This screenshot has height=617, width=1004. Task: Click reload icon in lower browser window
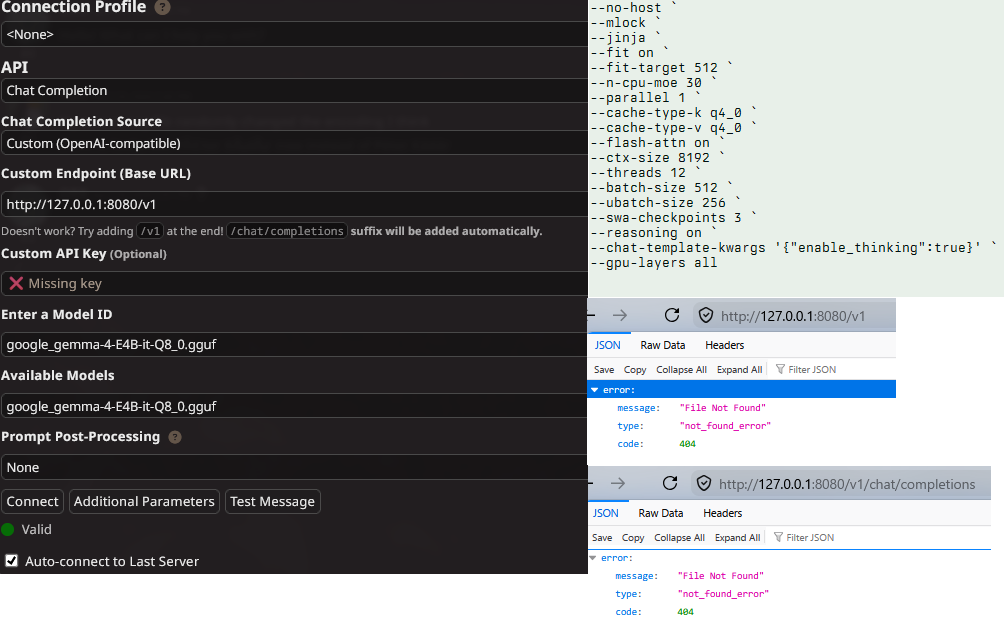click(670, 483)
